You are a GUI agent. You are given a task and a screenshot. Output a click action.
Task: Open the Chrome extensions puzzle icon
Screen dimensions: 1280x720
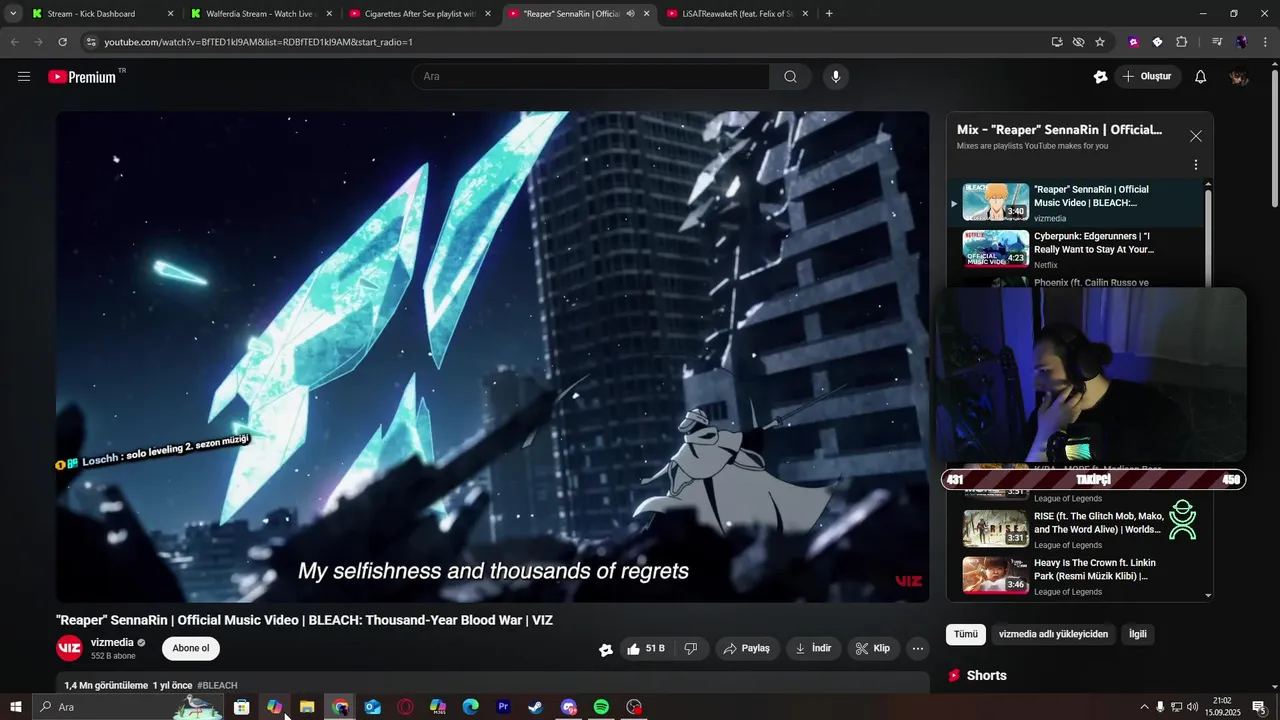tap(1181, 42)
